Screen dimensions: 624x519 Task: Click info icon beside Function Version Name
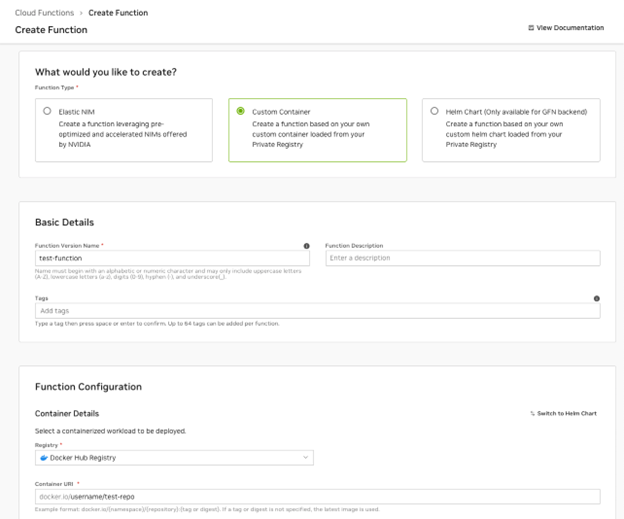click(x=306, y=246)
